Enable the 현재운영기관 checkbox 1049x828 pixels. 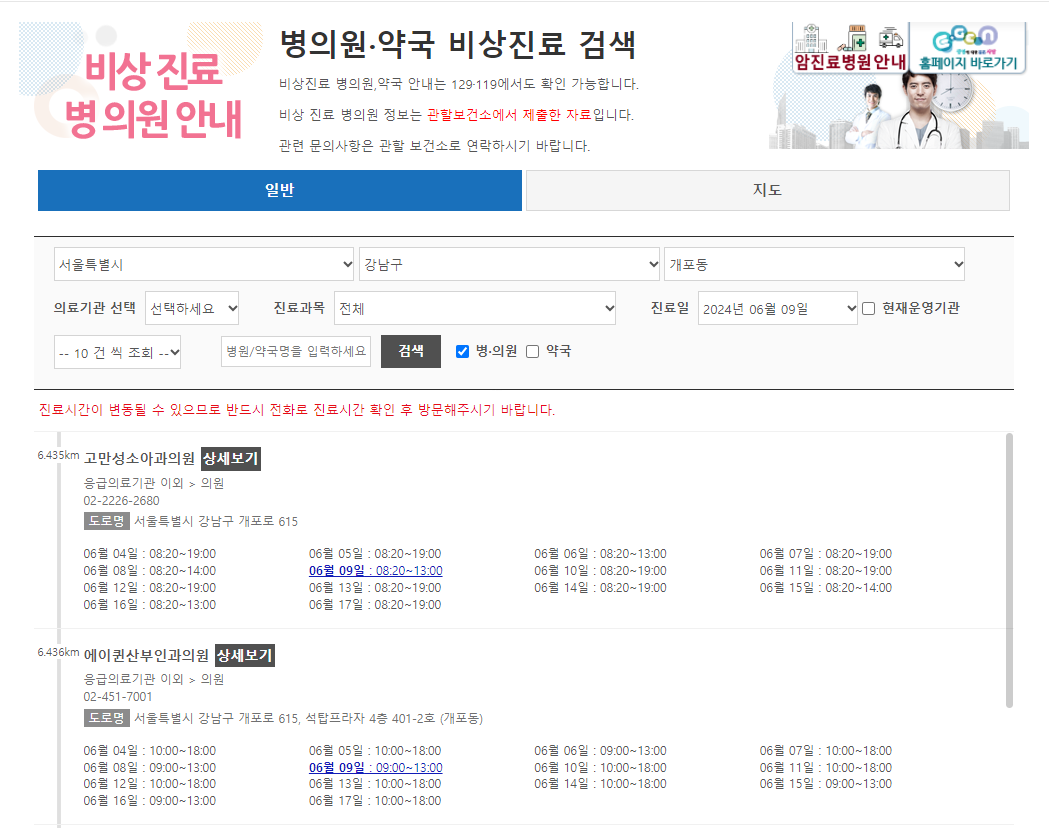click(x=868, y=308)
